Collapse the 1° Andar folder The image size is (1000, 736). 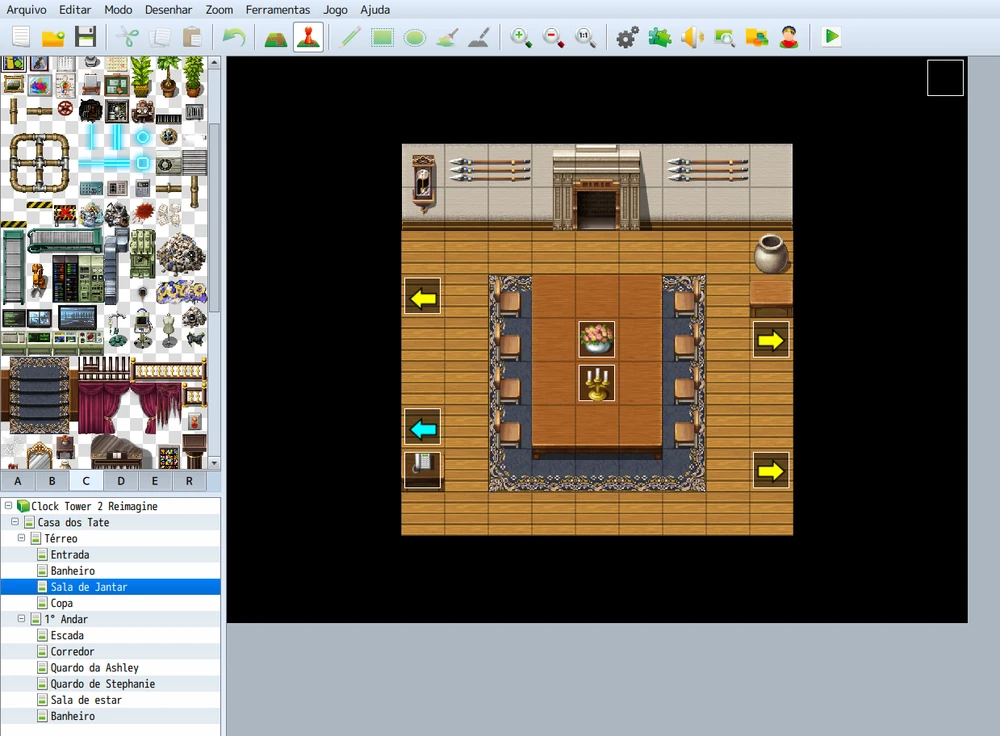pos(23,620)
